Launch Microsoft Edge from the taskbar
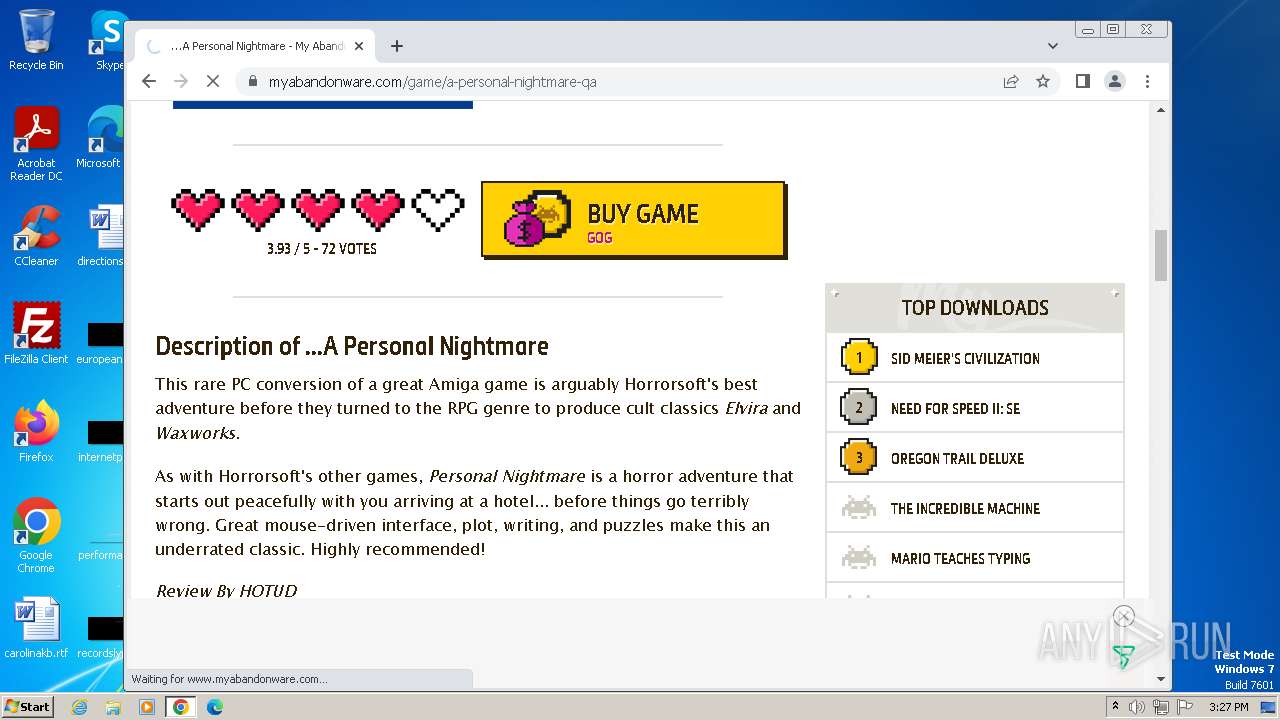This screenshot has height=720, width=1280. pos(215,707)
